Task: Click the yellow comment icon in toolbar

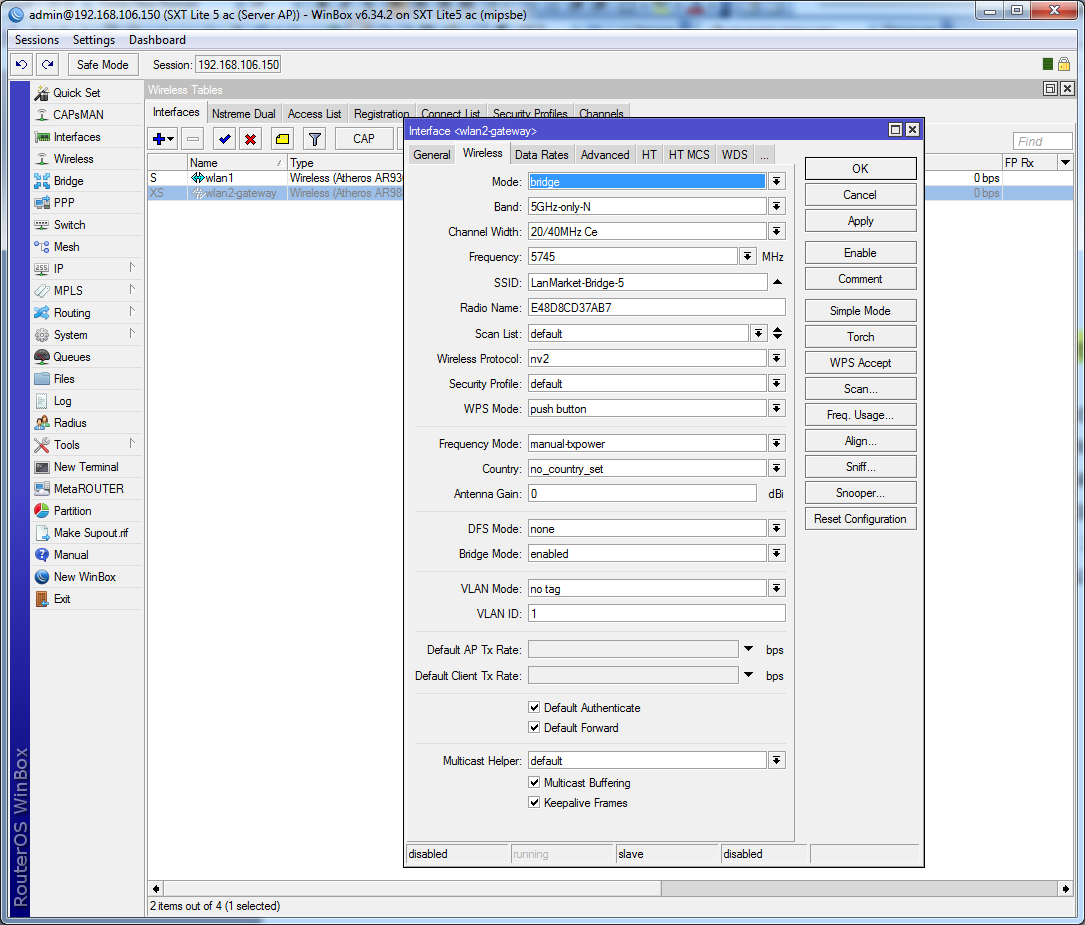Action: click(x=283, y=139)
